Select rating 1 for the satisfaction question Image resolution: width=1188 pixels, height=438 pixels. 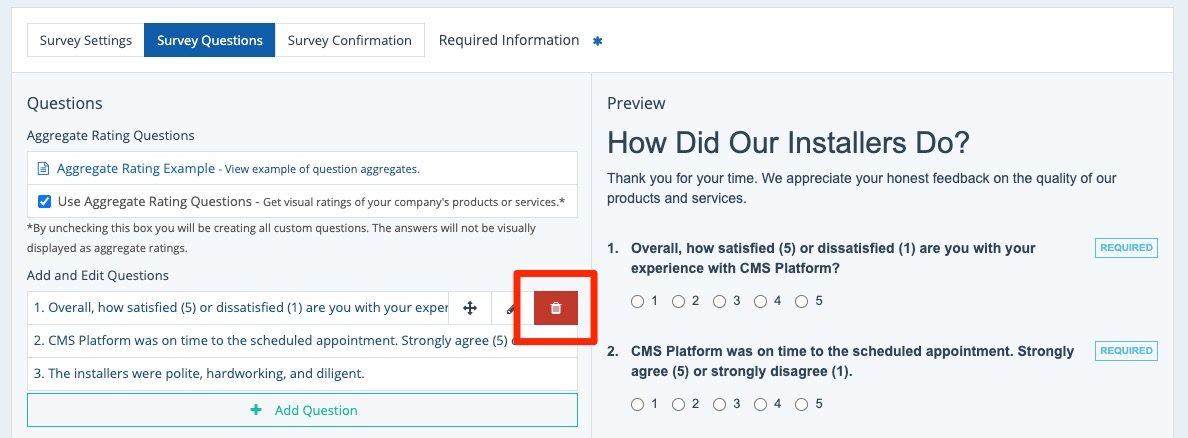638,301
